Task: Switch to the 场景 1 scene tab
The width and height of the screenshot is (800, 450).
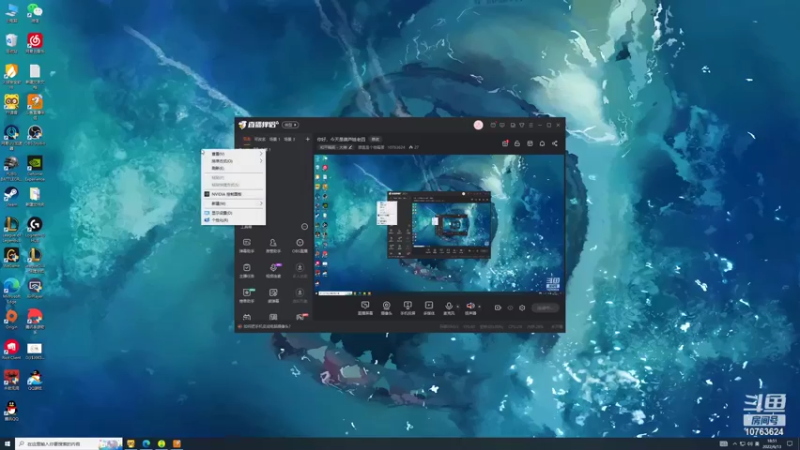Action: point(275,139)
